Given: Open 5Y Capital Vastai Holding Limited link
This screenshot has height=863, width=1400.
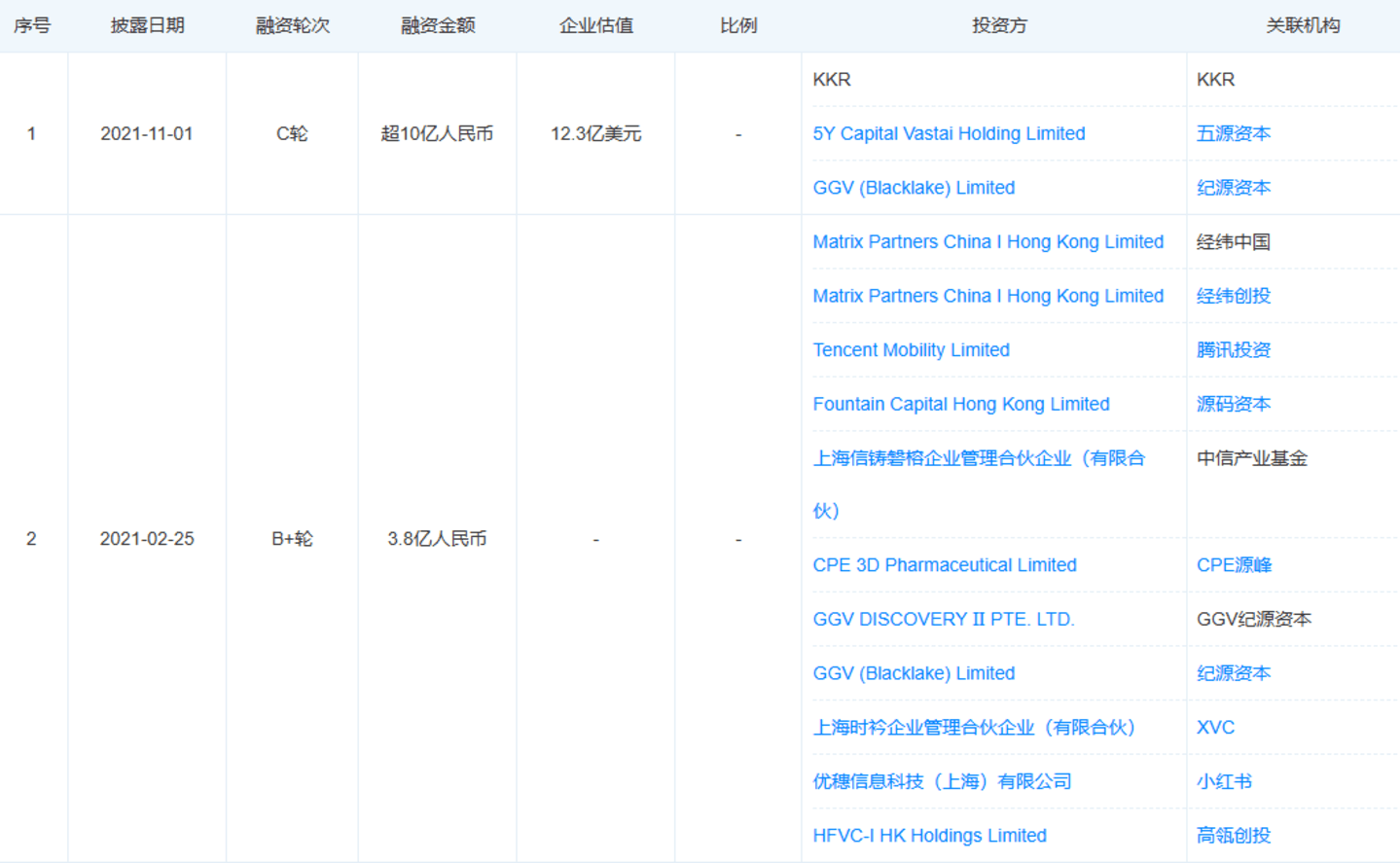Looking at the screenshot, I should click(949, 133).
